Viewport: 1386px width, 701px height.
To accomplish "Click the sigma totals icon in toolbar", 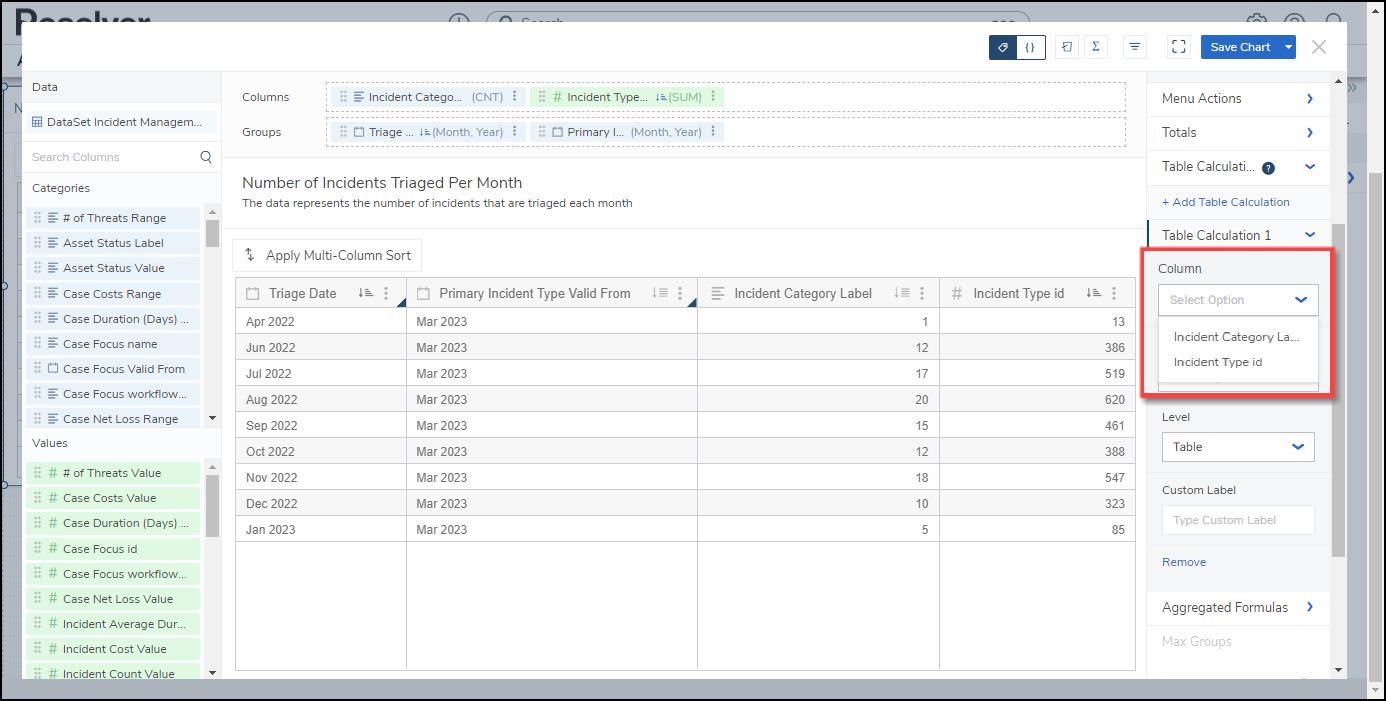I will 1096,47.
